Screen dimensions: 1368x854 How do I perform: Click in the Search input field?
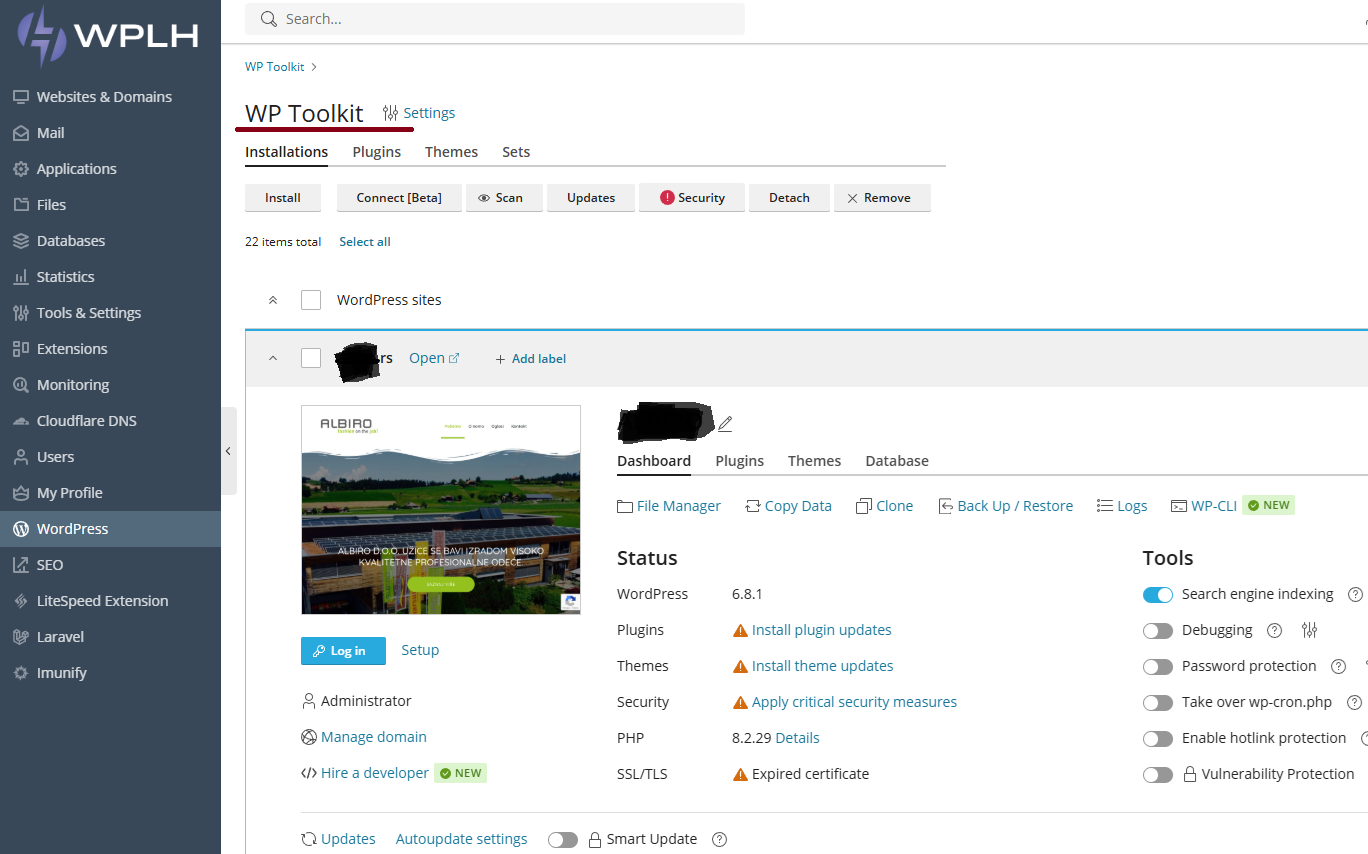point(495,19)
